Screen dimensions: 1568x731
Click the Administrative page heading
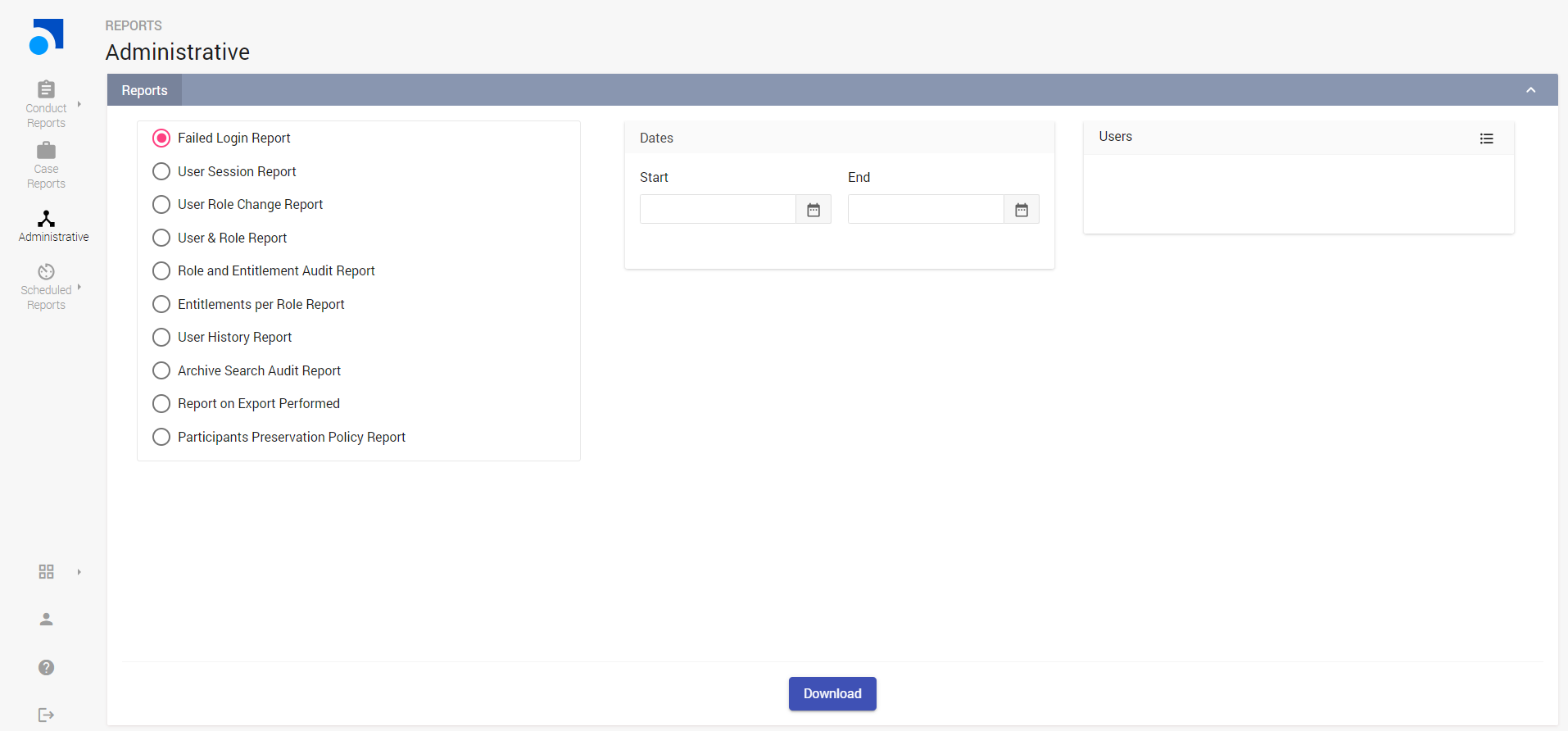click(x=178, y=52)
